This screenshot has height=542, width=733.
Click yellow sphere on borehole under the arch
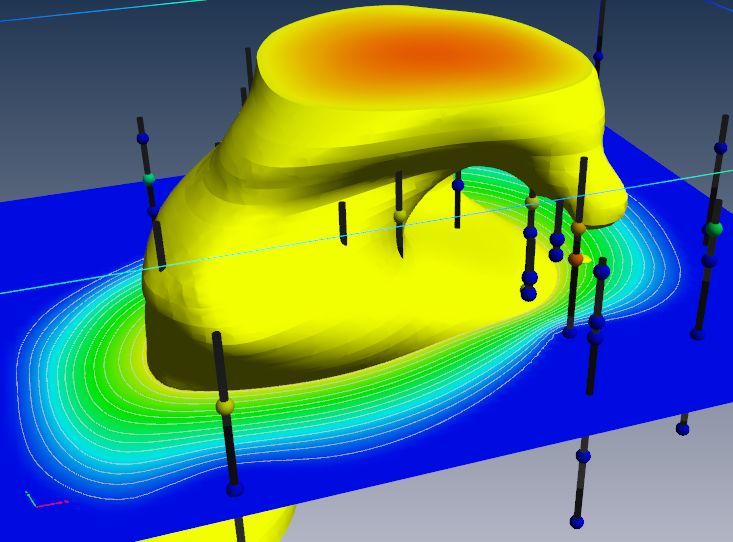pos(400,216)
